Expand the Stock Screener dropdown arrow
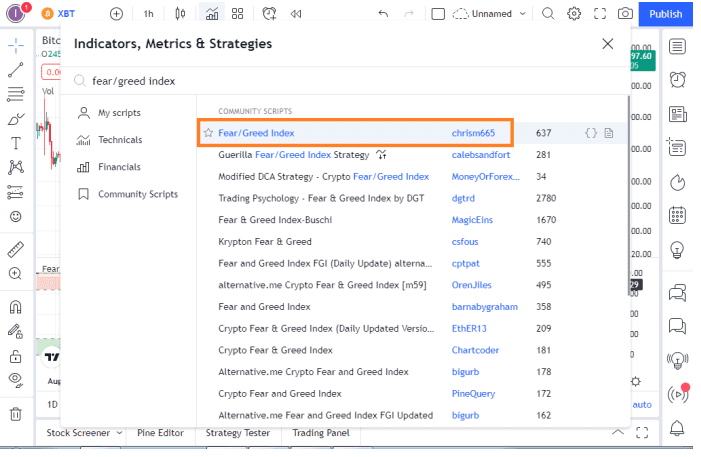The width and height of the screenshot is (701, 457). (x=119, y=433)
